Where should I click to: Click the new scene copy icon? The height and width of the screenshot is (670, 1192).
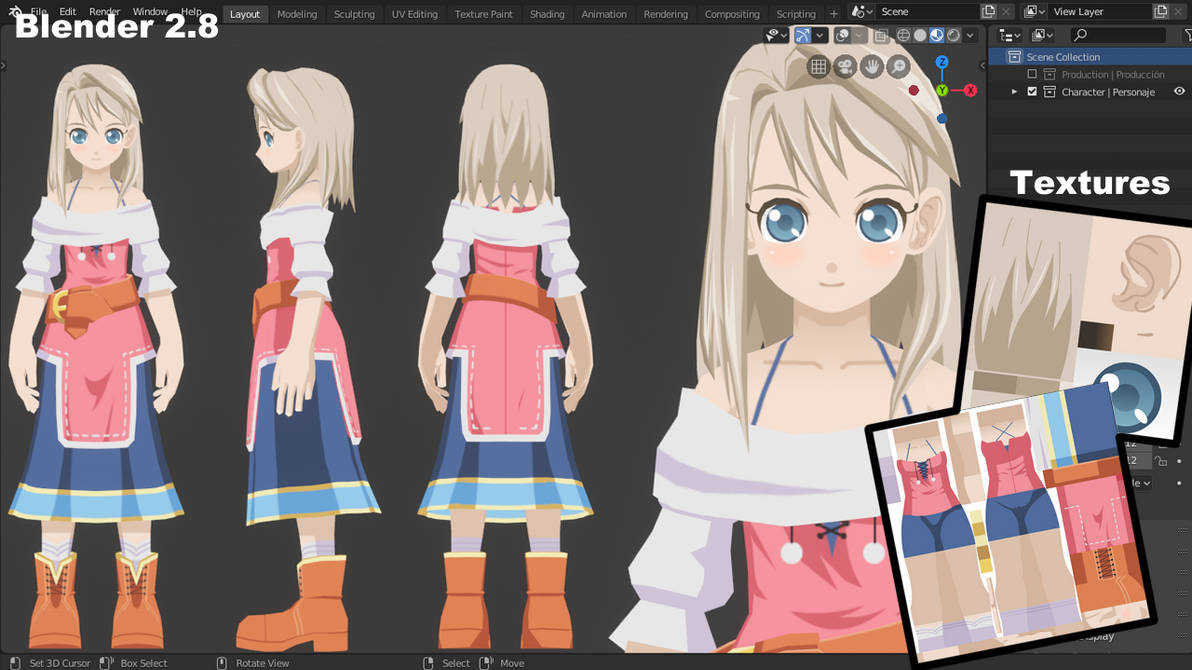(988, 11)
